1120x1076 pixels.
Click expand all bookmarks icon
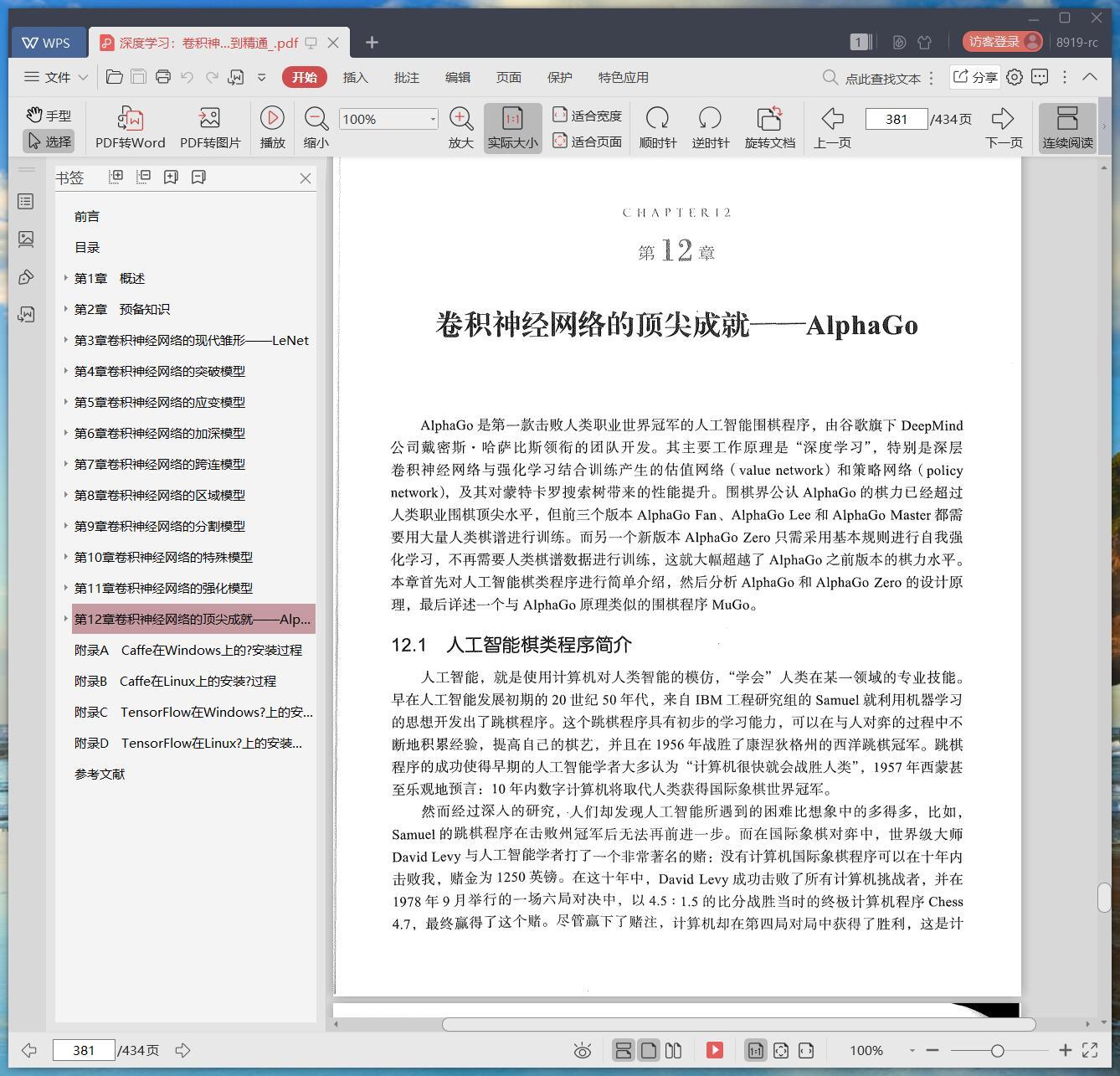[x=116, y=177]
